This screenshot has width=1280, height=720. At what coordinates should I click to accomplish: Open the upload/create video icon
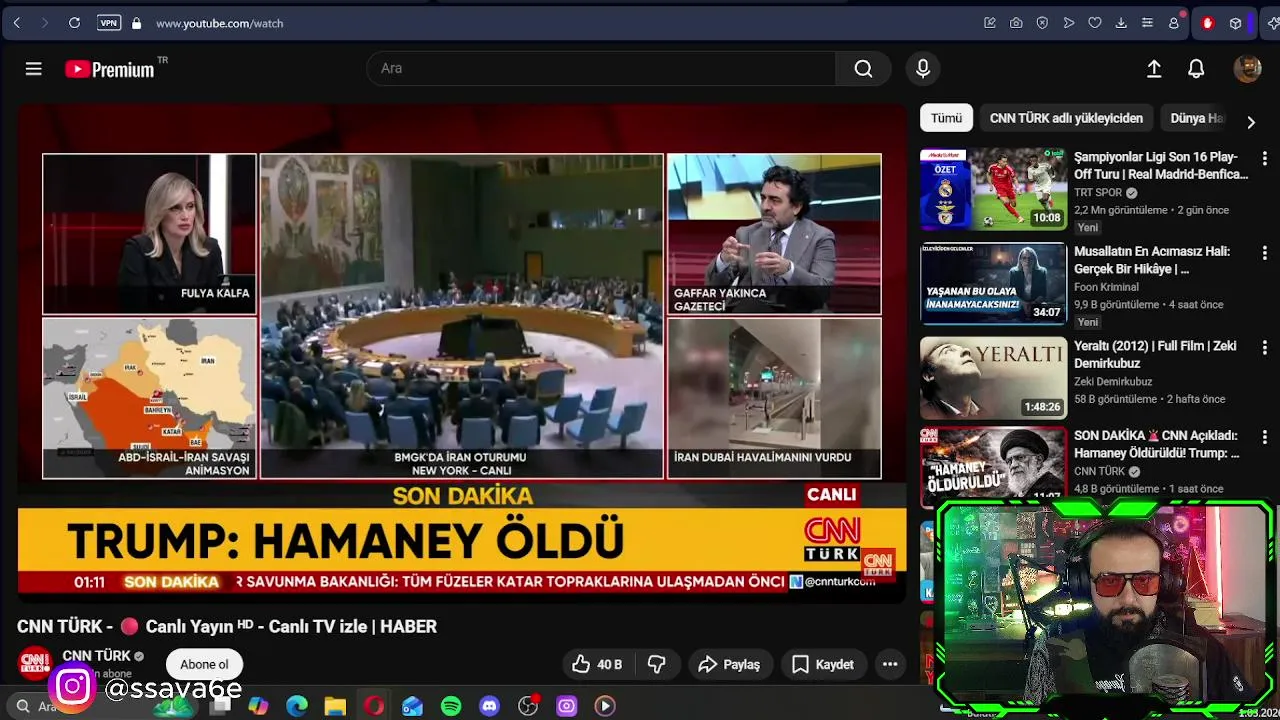(x=1154, y=69)
